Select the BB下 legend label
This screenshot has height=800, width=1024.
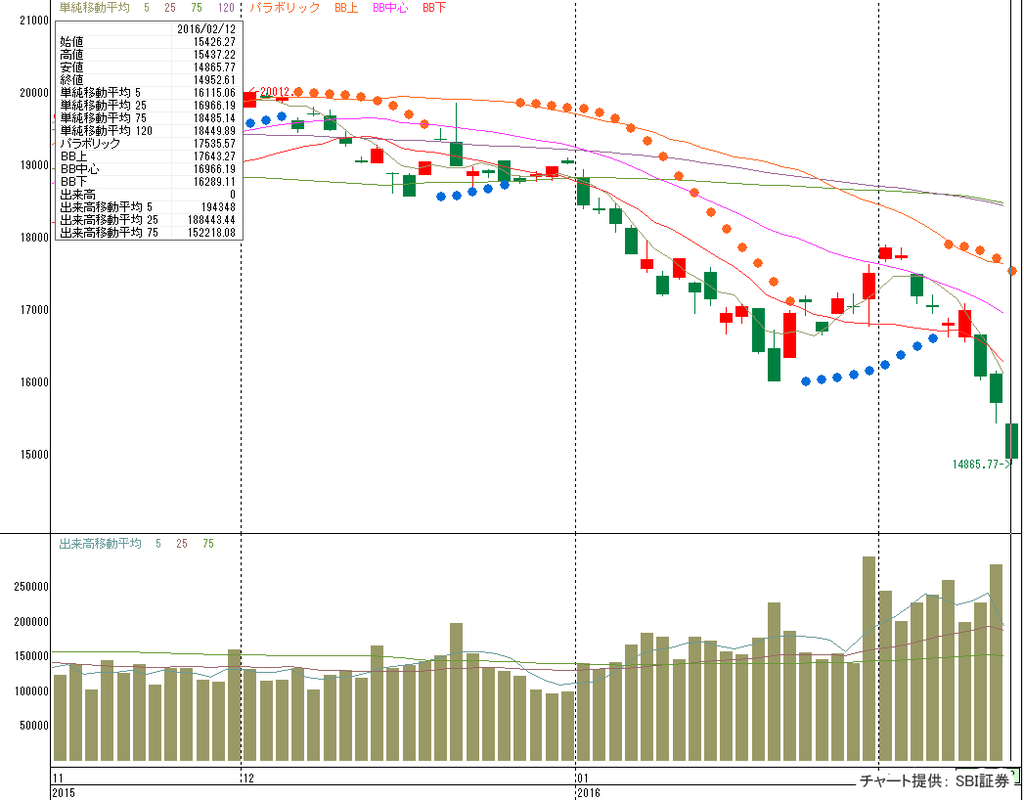pos(434,8)
